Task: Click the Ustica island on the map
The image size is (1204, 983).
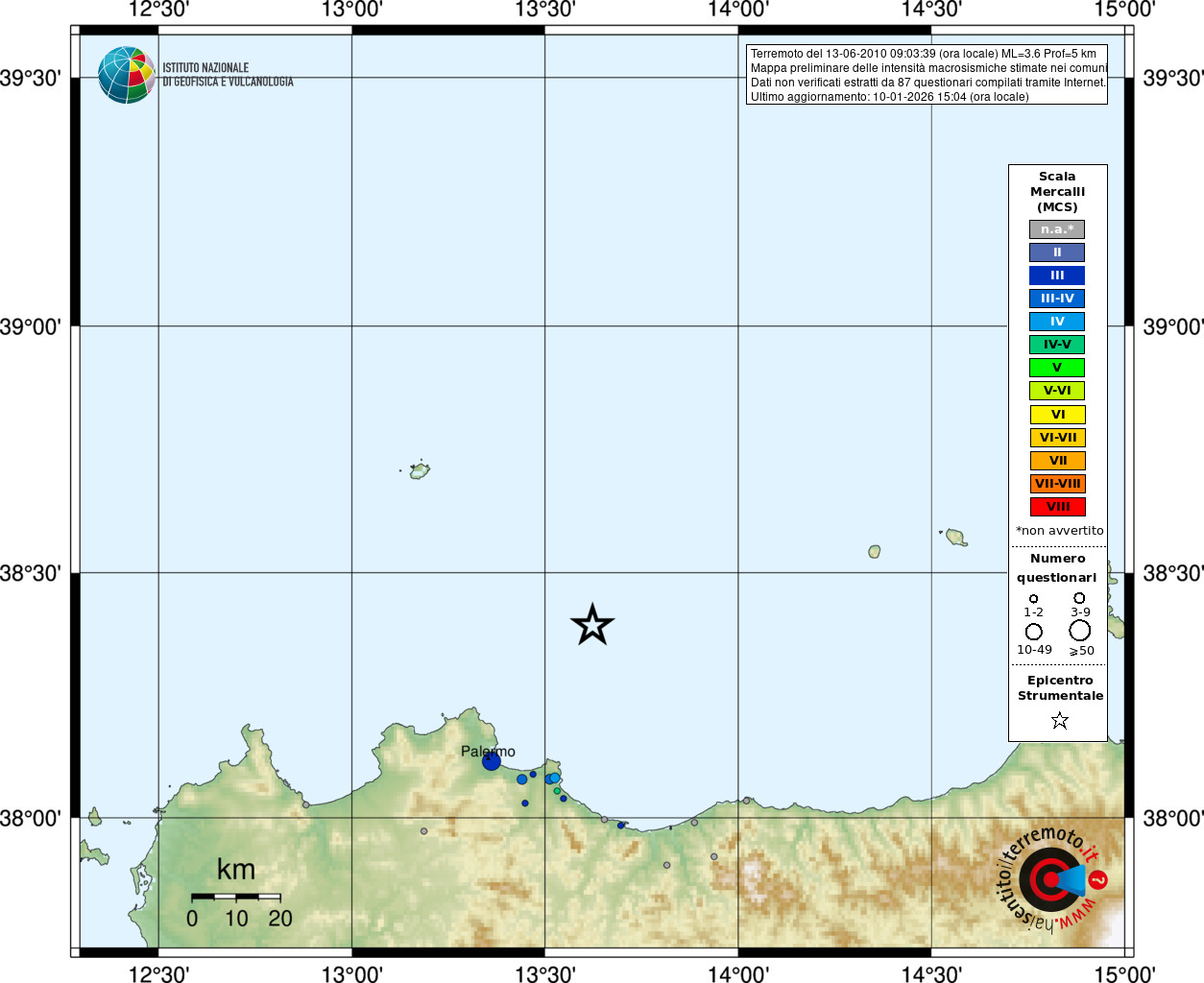Action: pyautogui.click(x=420, y=470)
